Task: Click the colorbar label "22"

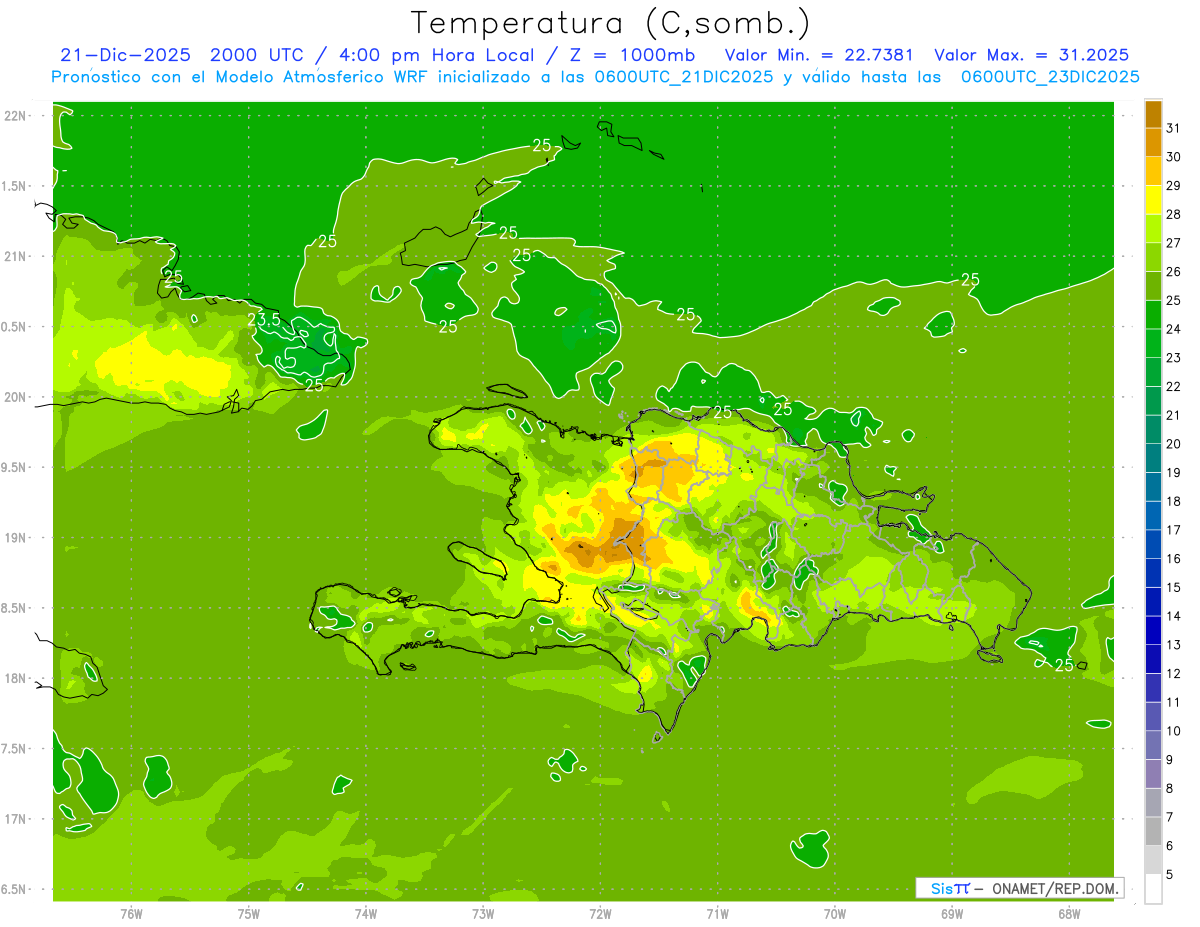Action: pos(1174,386)
